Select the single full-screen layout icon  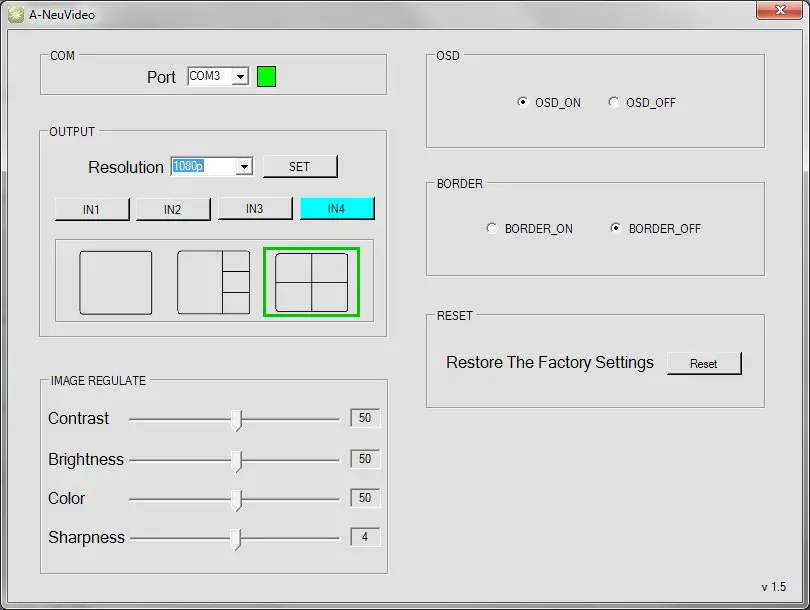116,283
